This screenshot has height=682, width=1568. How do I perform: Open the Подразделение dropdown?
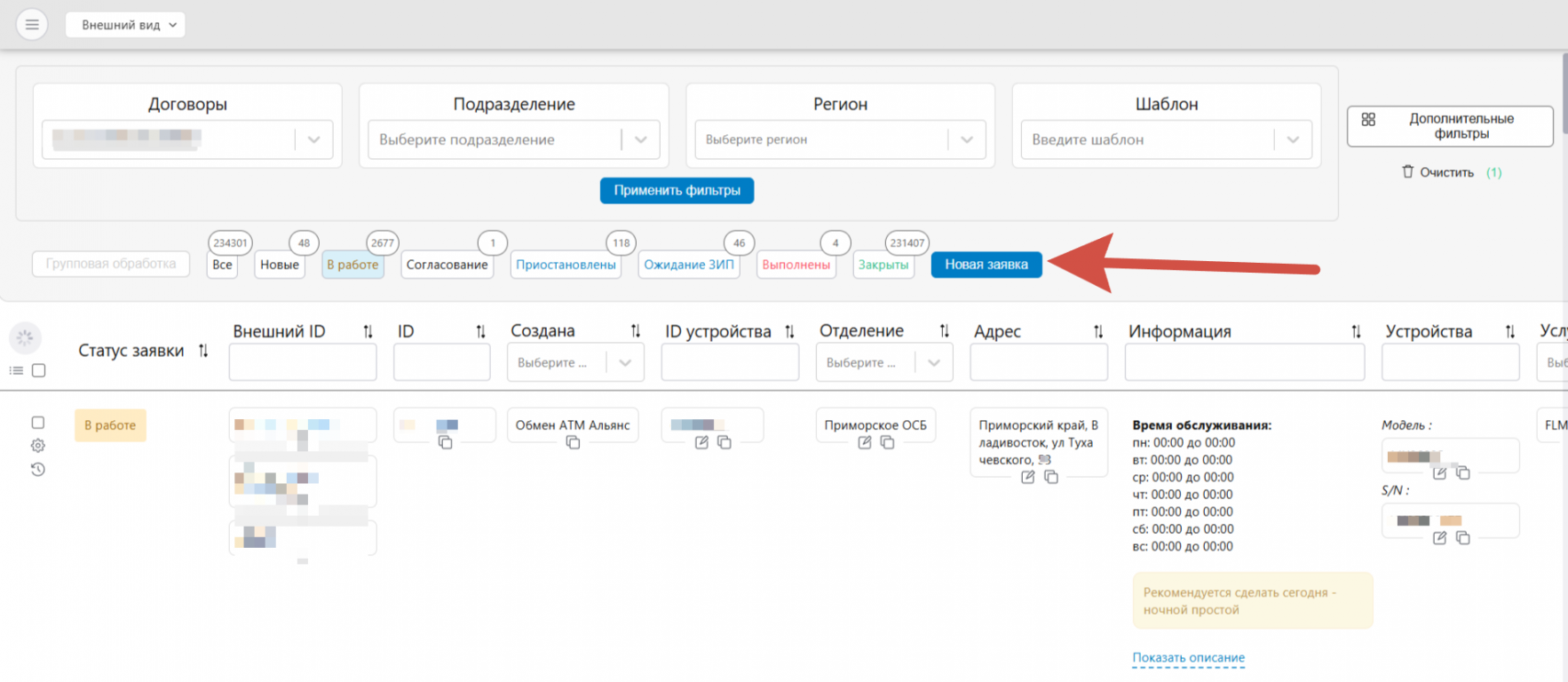tap(640, 139)
